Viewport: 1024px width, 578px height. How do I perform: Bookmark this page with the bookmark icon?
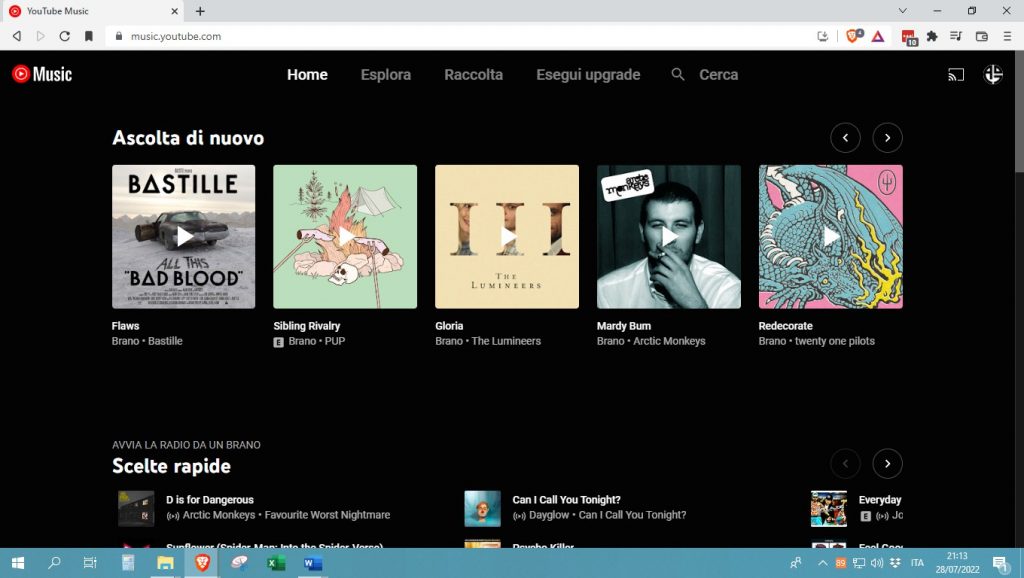89,36
